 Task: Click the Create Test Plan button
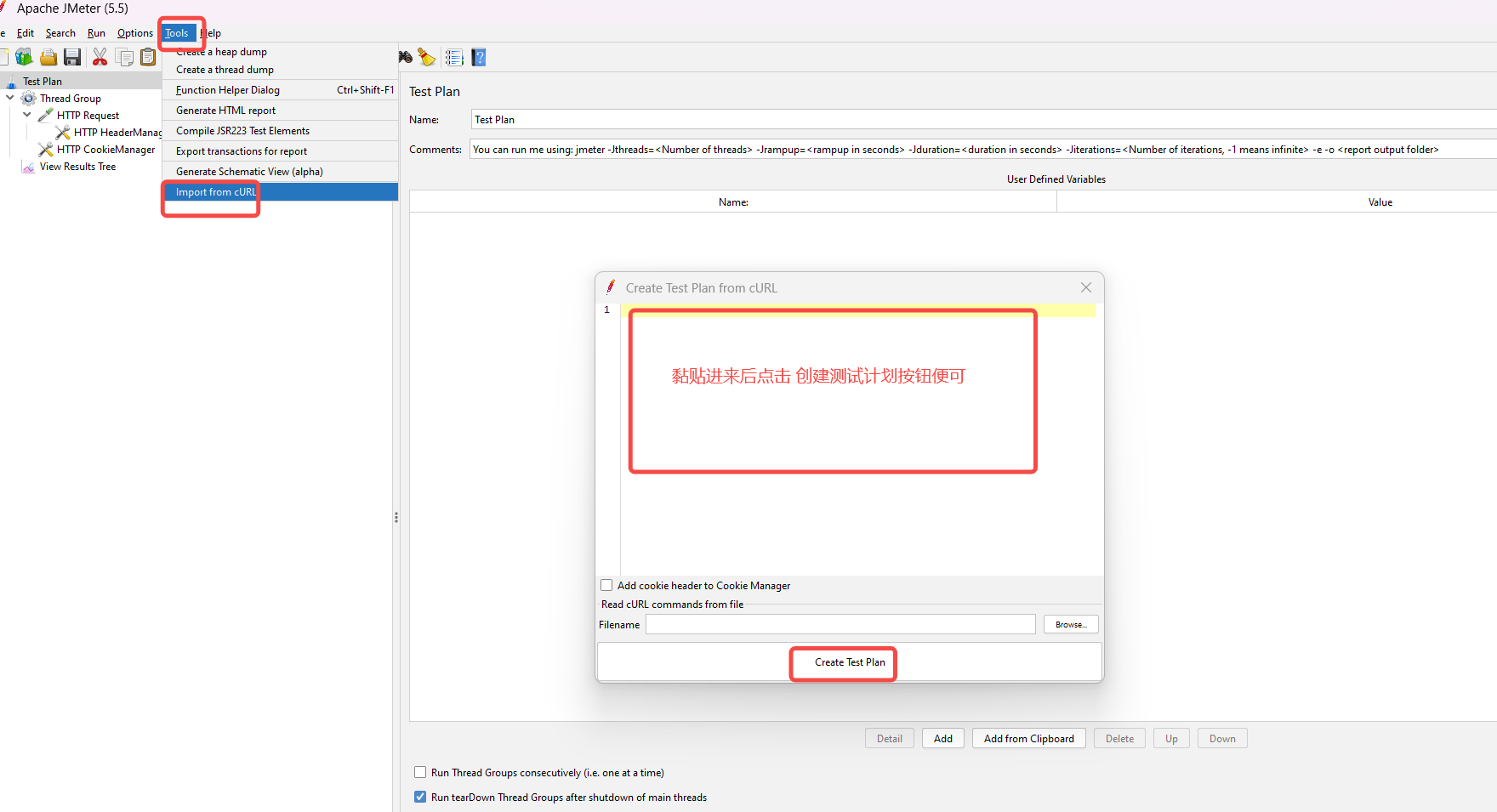coord(850,662)
